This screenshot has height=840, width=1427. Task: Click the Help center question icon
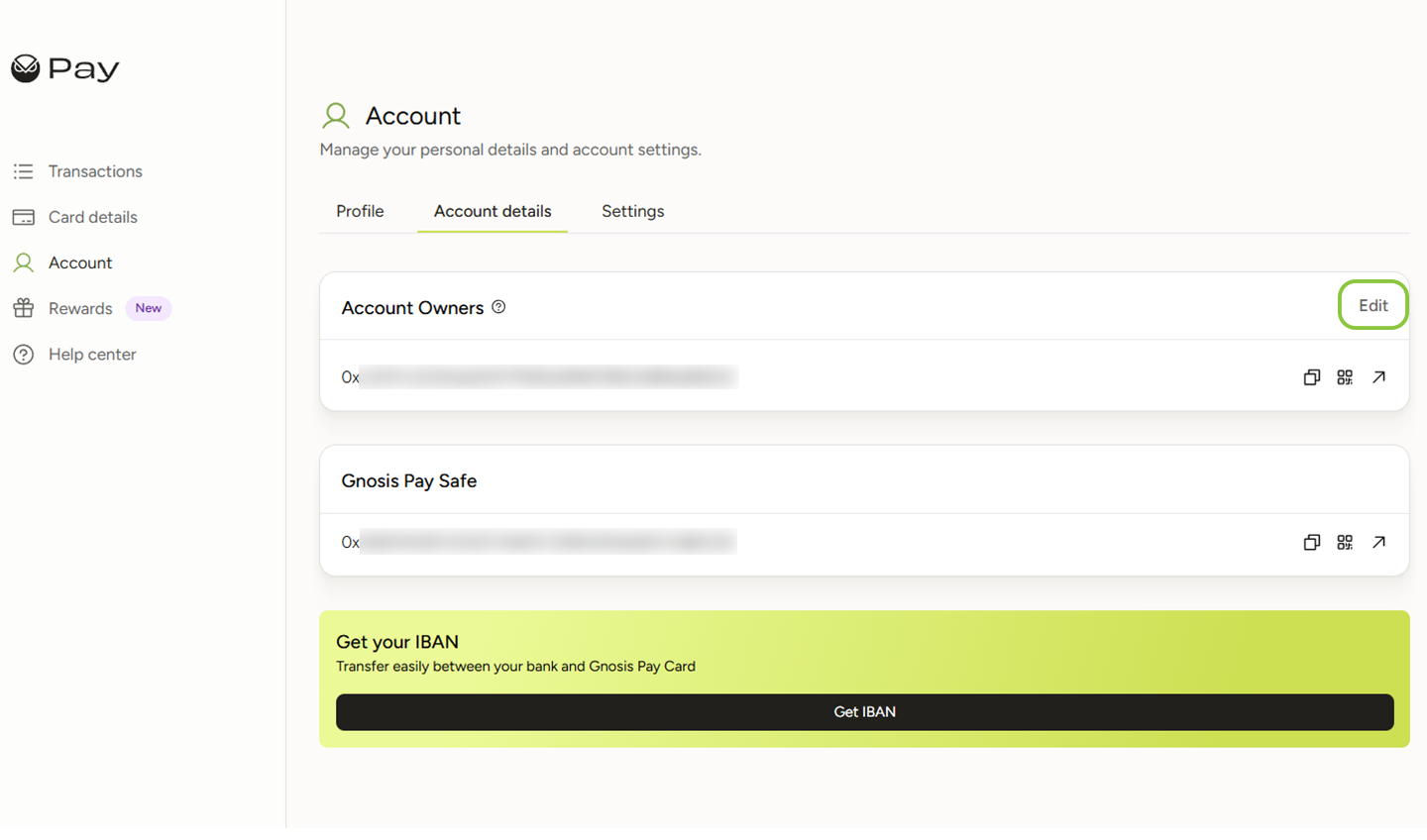coord(24,354)
